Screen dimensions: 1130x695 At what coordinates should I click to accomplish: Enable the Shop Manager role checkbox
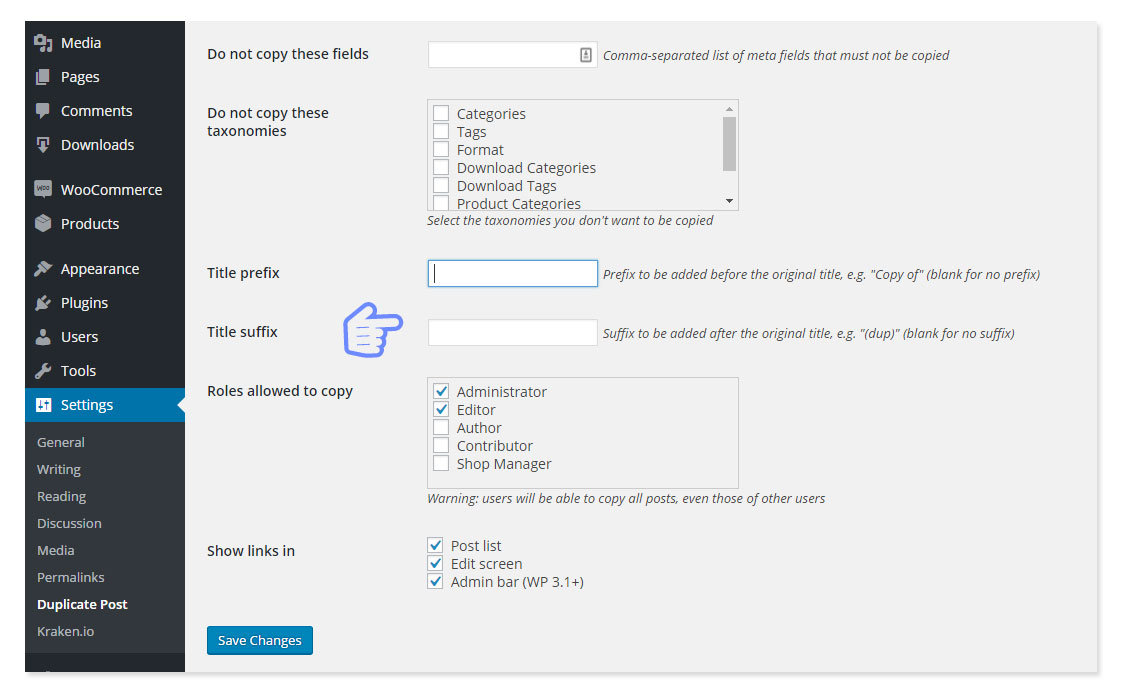click(x=441, y=464)
